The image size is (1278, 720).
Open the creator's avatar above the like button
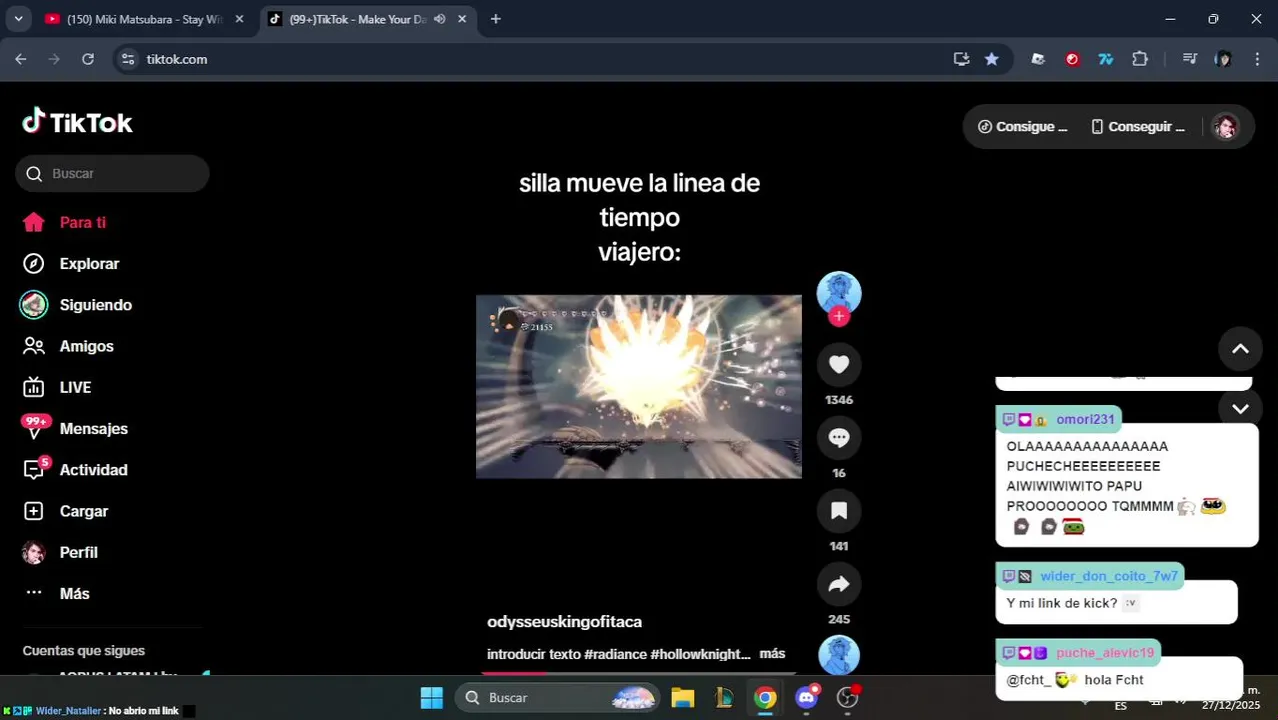point(839,292)
